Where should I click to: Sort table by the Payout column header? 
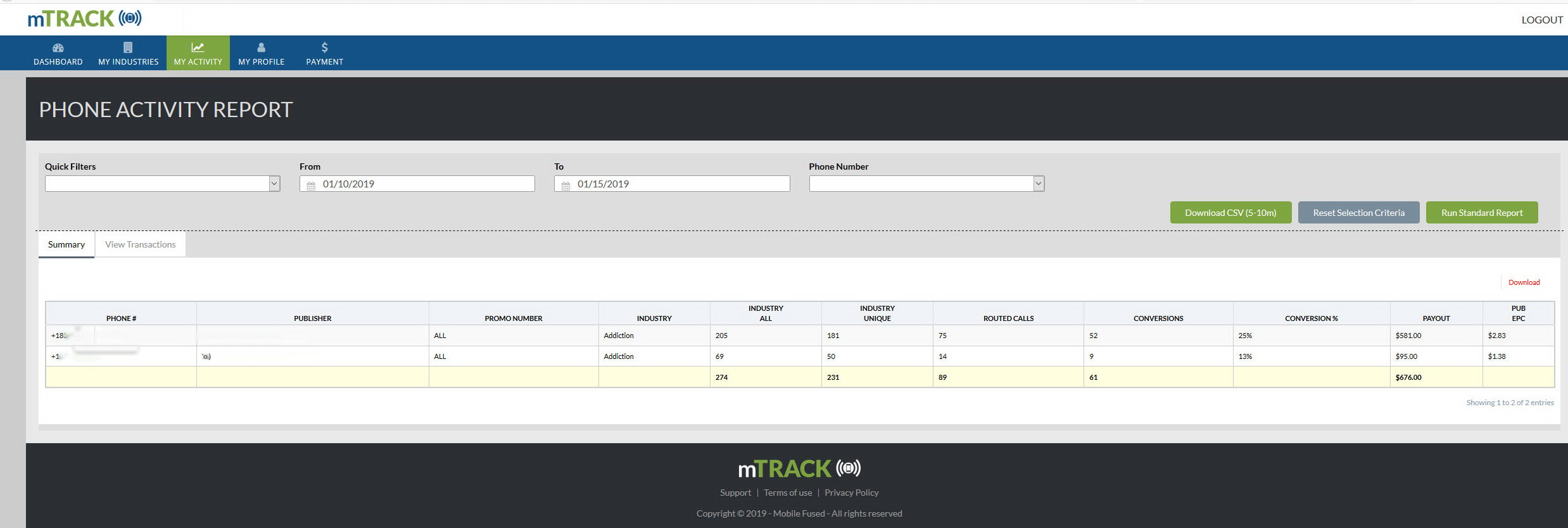[1436, 318]
